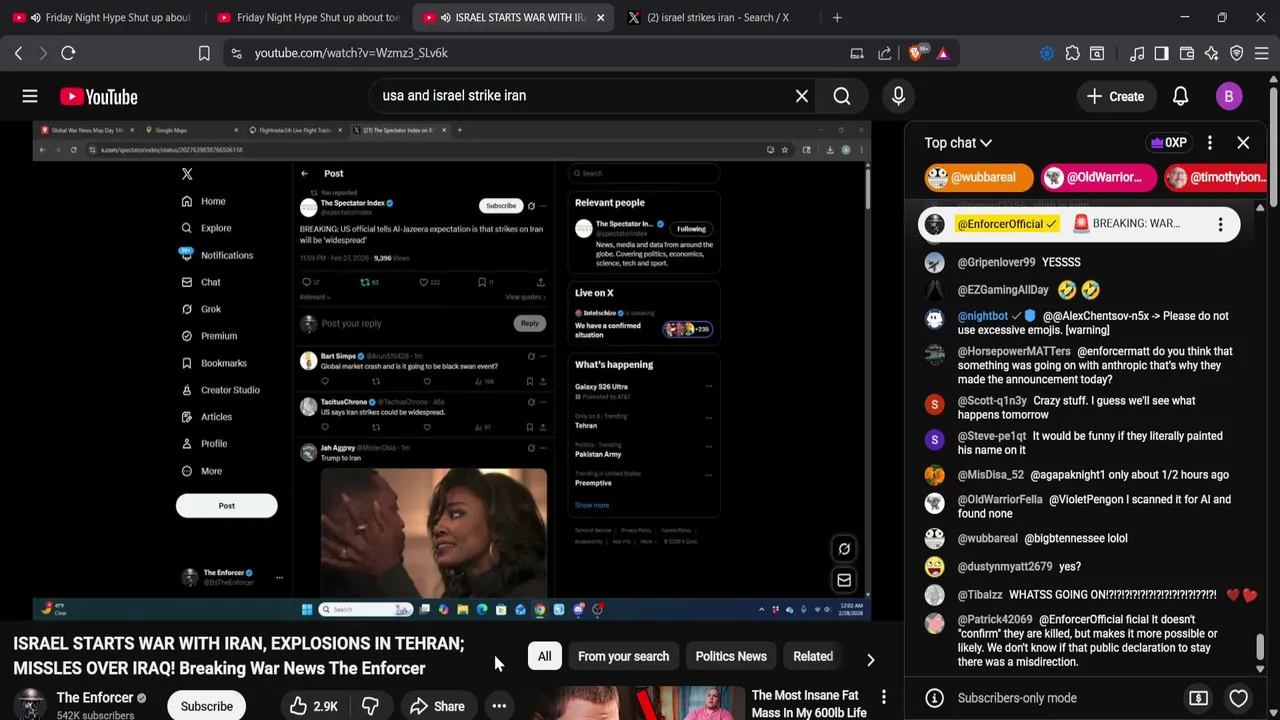Close the live chat panel

click(x=1243, y=143)
